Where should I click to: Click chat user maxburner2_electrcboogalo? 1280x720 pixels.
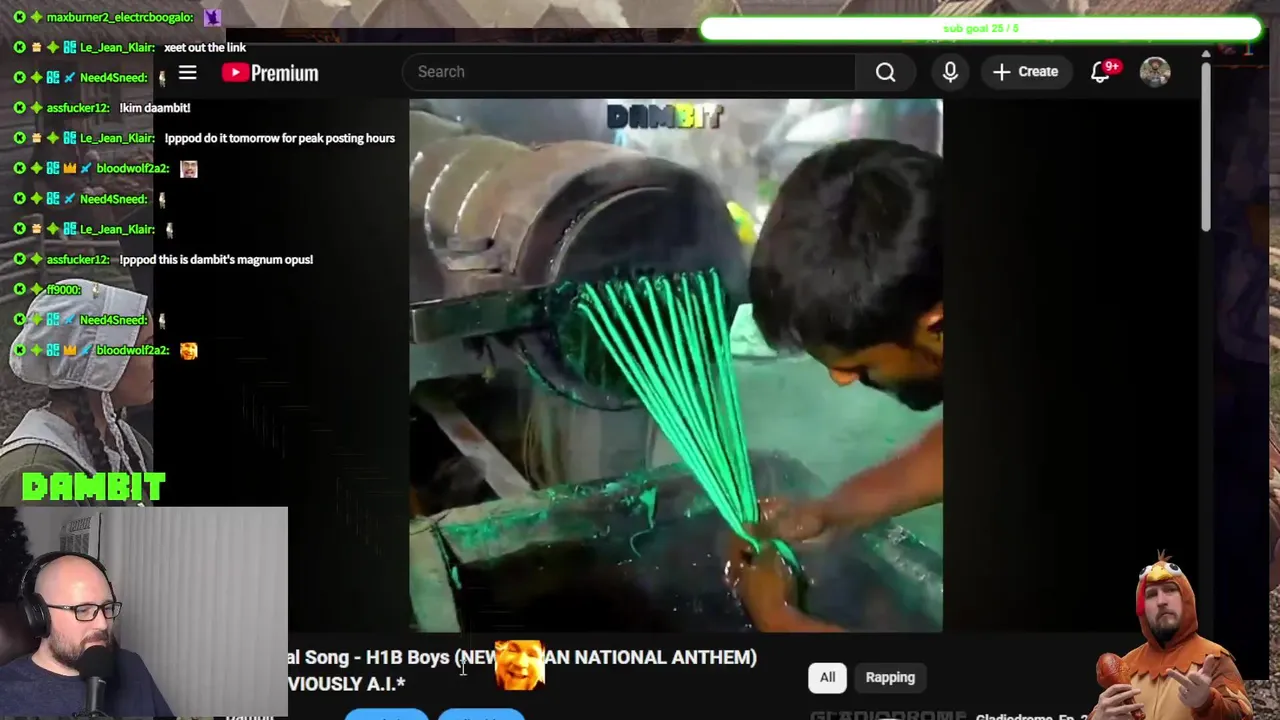pos(119,17)
